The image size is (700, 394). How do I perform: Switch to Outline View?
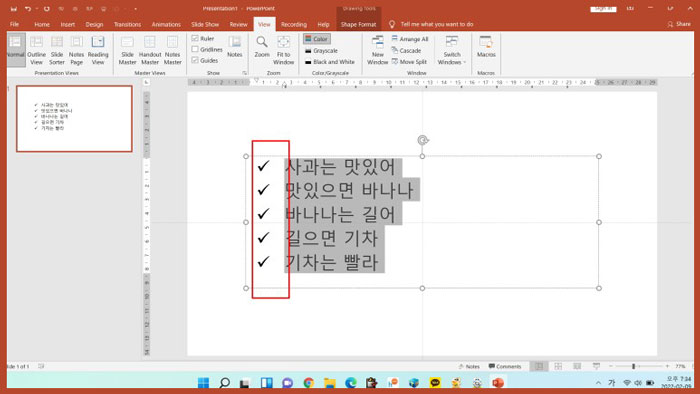pyautogui.click(x=37, y=50)
